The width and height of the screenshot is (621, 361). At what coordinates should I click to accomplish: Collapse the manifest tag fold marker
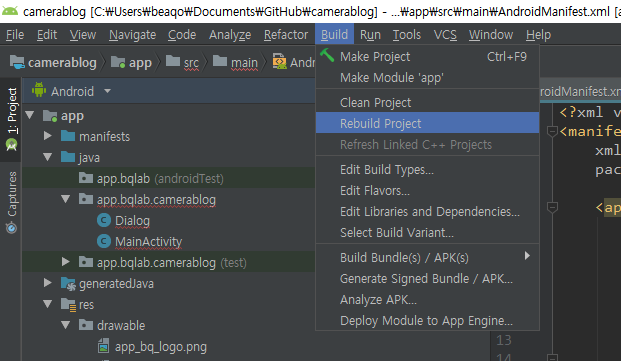pyautogui.click(x=552, y=131)
